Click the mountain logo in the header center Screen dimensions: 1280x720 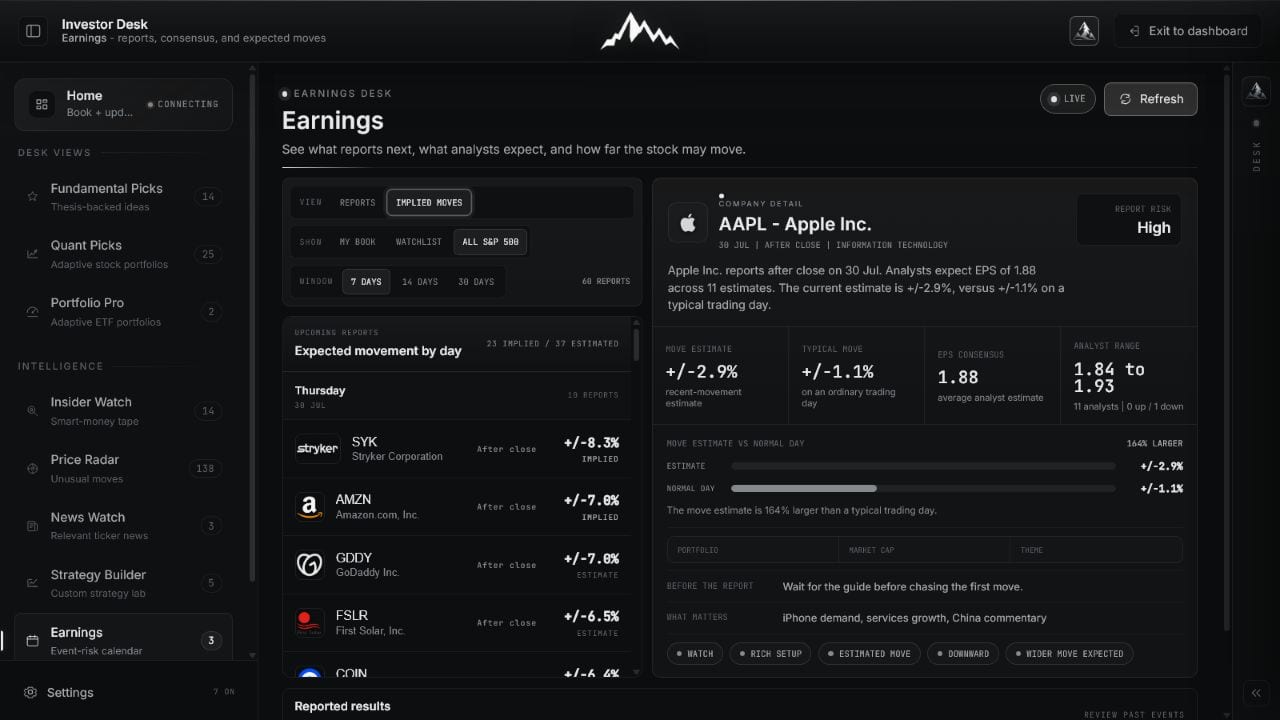pos(640,31)
